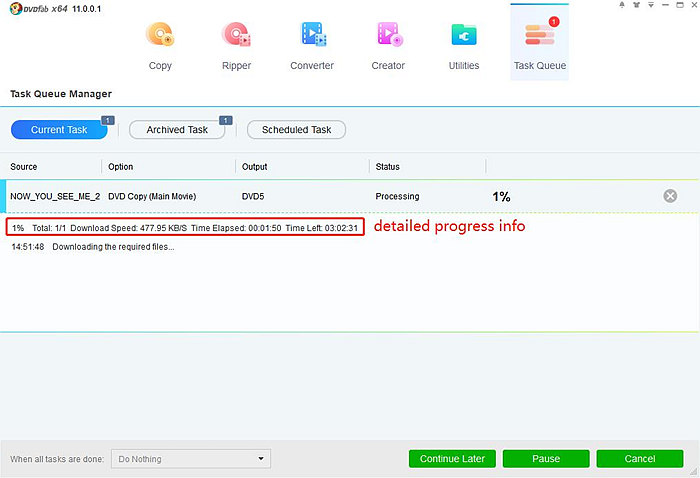This screenshot has width=700, height=478.
Task: Click the Task Queue Manager heading
Action: pos(61,94)
